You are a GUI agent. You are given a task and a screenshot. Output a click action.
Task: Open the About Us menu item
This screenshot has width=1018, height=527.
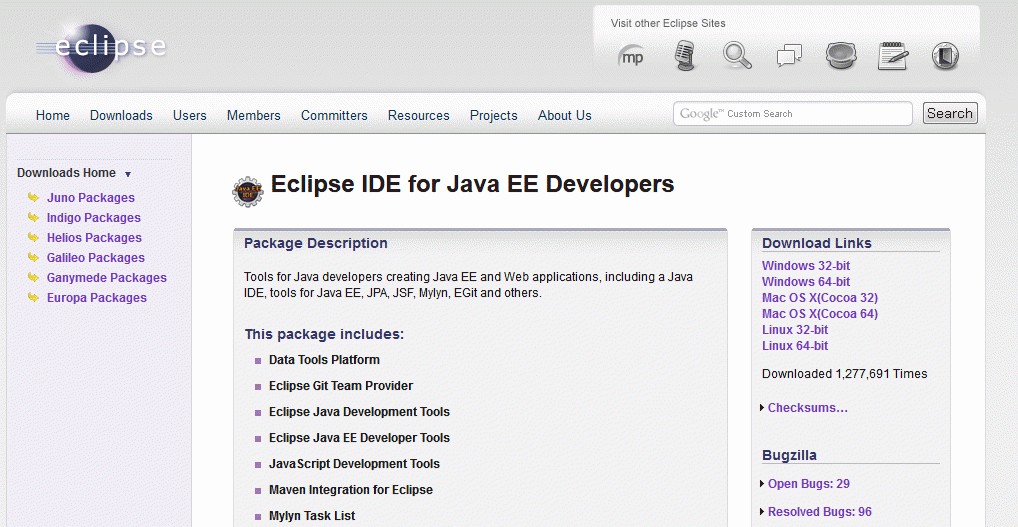click(564, 116)
